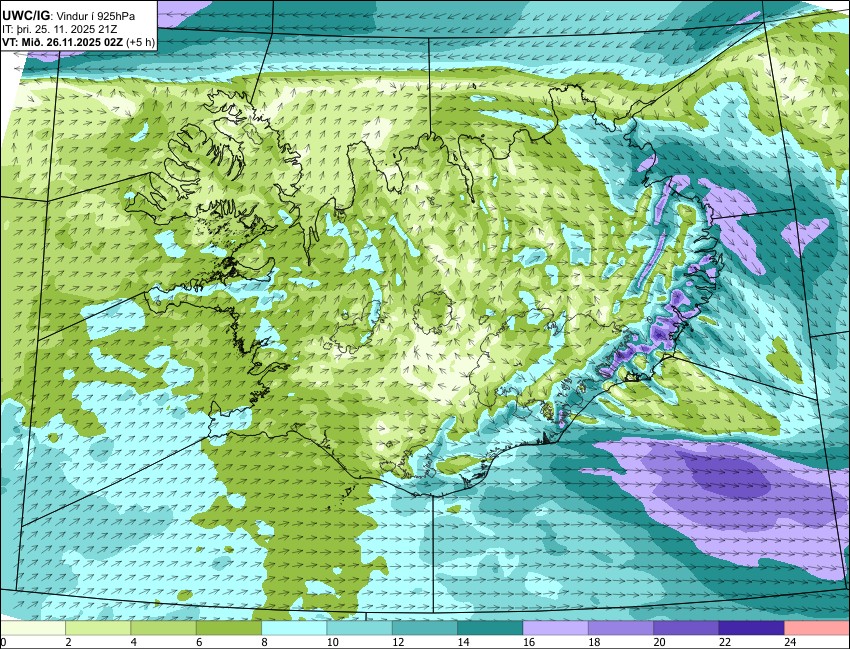Click the '(+5 h)' forecast offset text
Viewport: 850px width, 649px height.
[140, 42]
